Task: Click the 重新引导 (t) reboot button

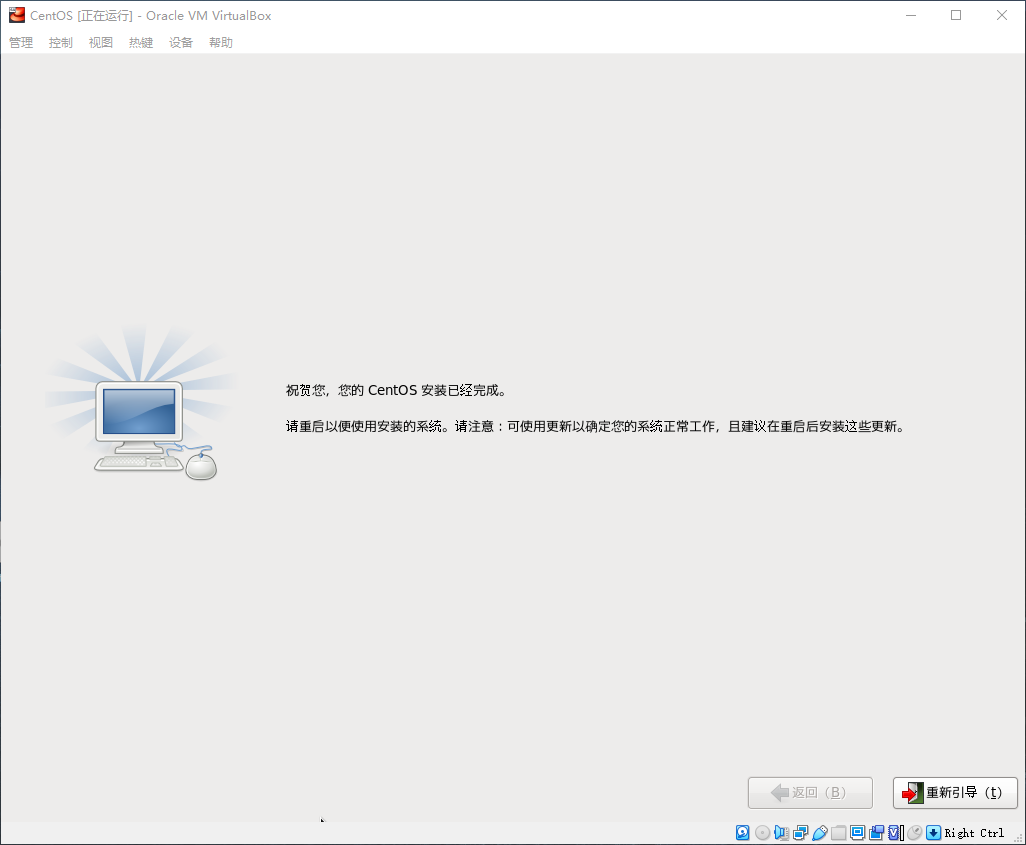Action: 955,793
